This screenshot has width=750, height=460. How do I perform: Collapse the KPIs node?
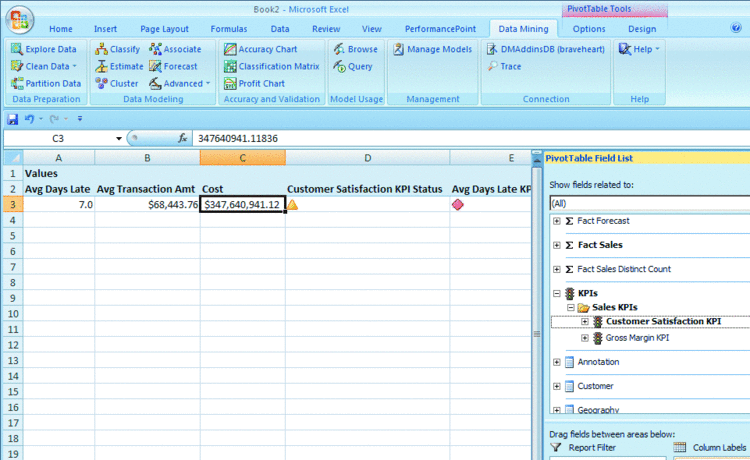click(x=557, y=293)
